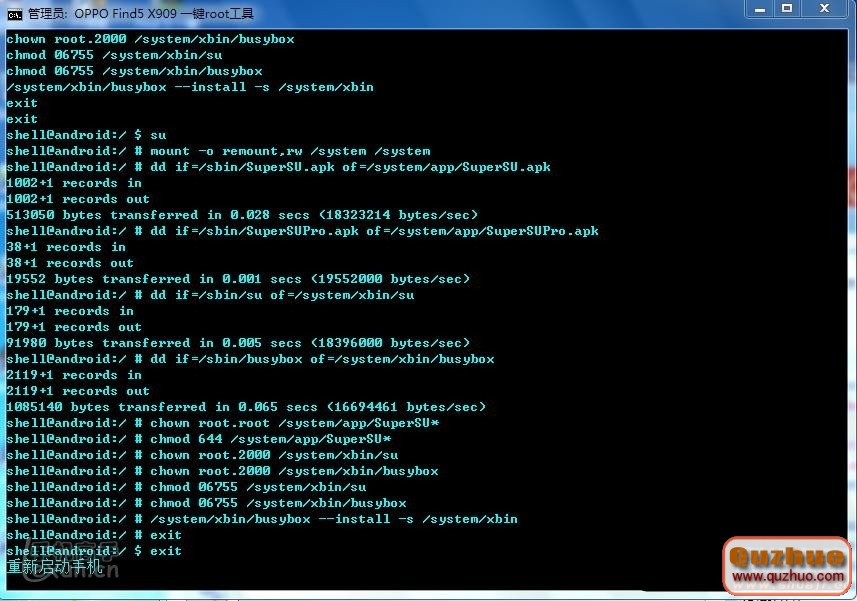857x601 pixels.
Task: Click the first 'exit' line
Action: pyautogui.click(x=22, y=103)
